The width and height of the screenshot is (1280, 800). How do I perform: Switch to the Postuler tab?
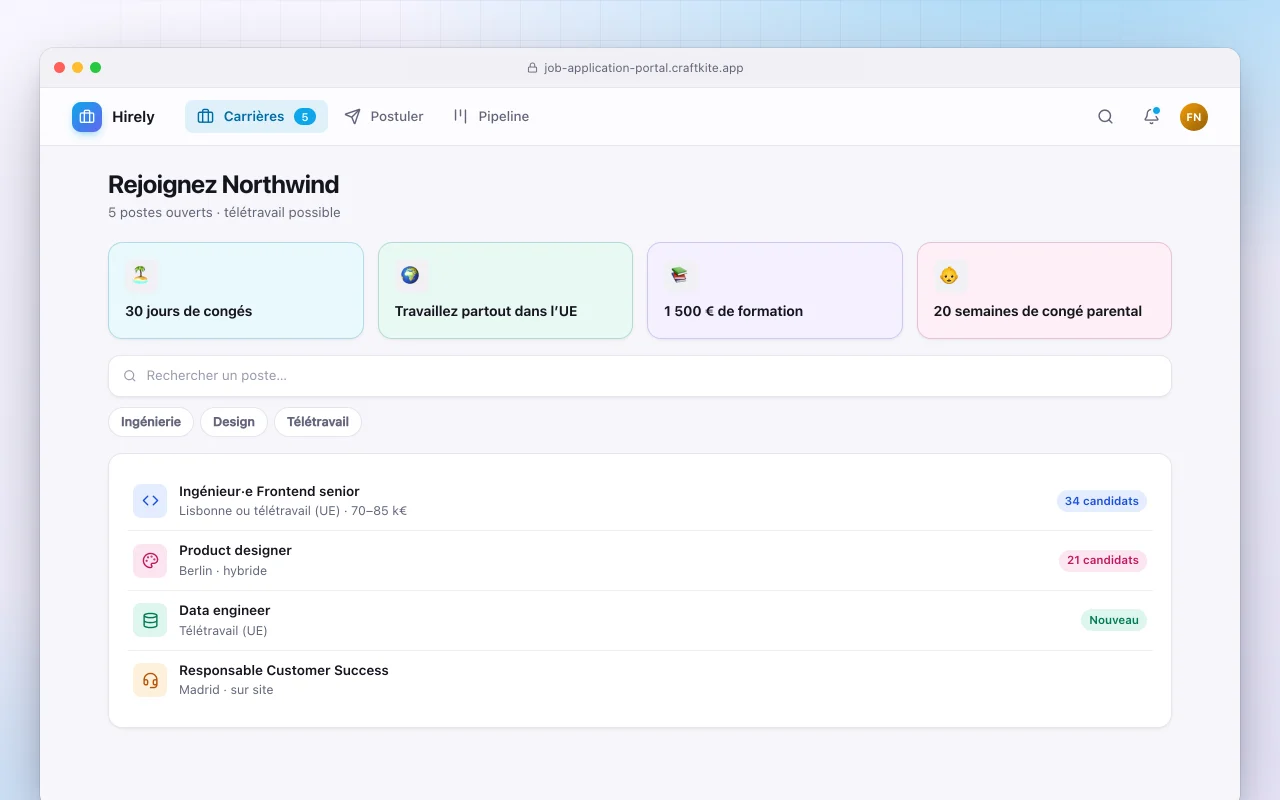click(x=384, y=117)
